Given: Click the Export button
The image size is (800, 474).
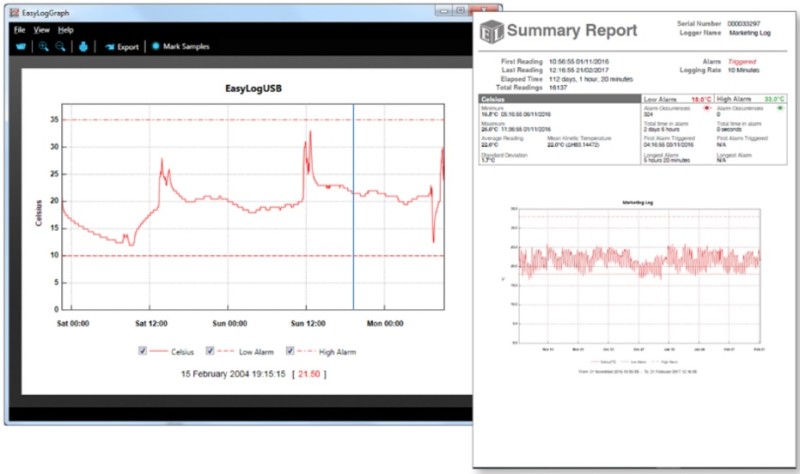Looking at the screenshot, I should (x=120, y=47).
